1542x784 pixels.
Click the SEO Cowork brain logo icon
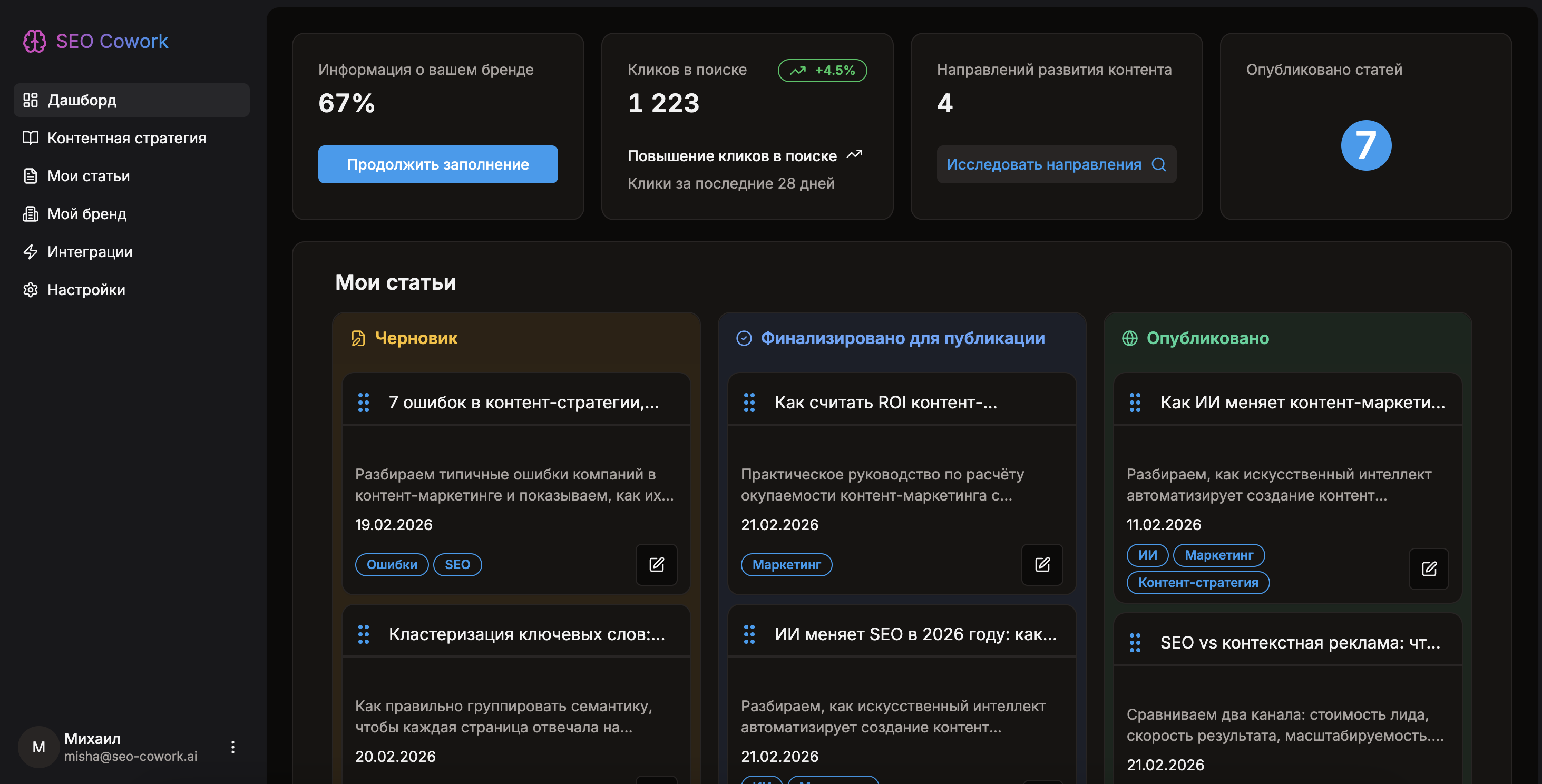click(x=34, y=41)
